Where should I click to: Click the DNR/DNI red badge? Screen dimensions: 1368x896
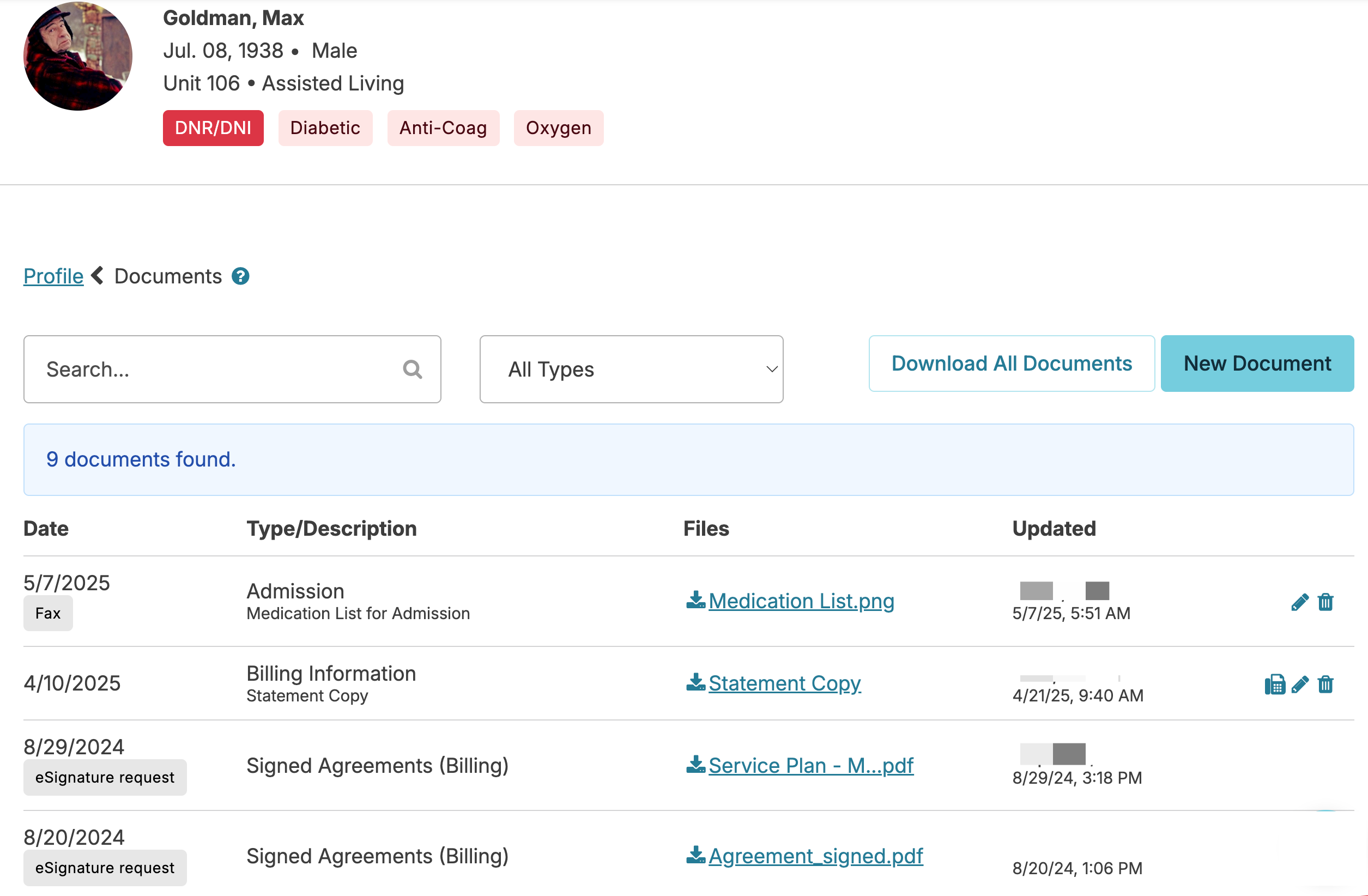coord(213,128)
